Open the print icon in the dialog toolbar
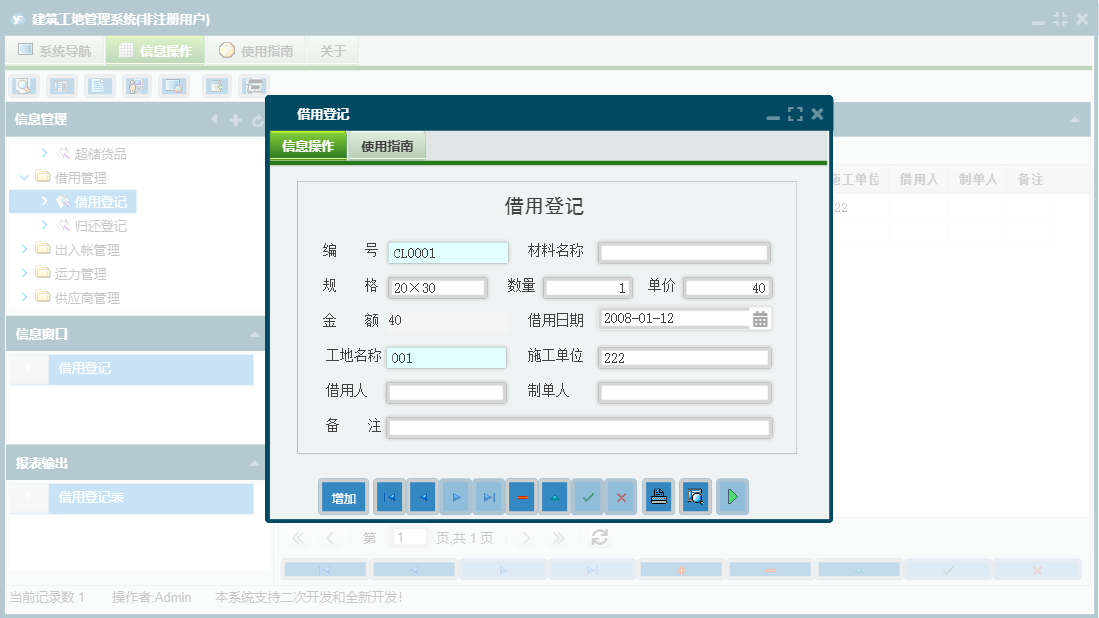Viewport: 1099px width, 618px height. point(658,496)
